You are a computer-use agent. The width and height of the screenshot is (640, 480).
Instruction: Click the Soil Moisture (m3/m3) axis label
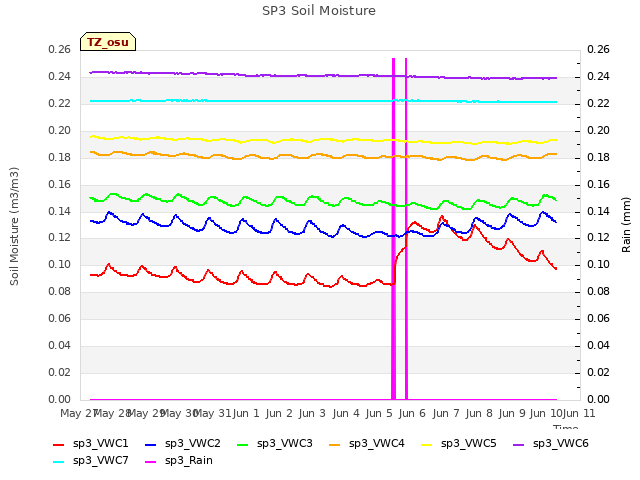[x=14, y=226]
